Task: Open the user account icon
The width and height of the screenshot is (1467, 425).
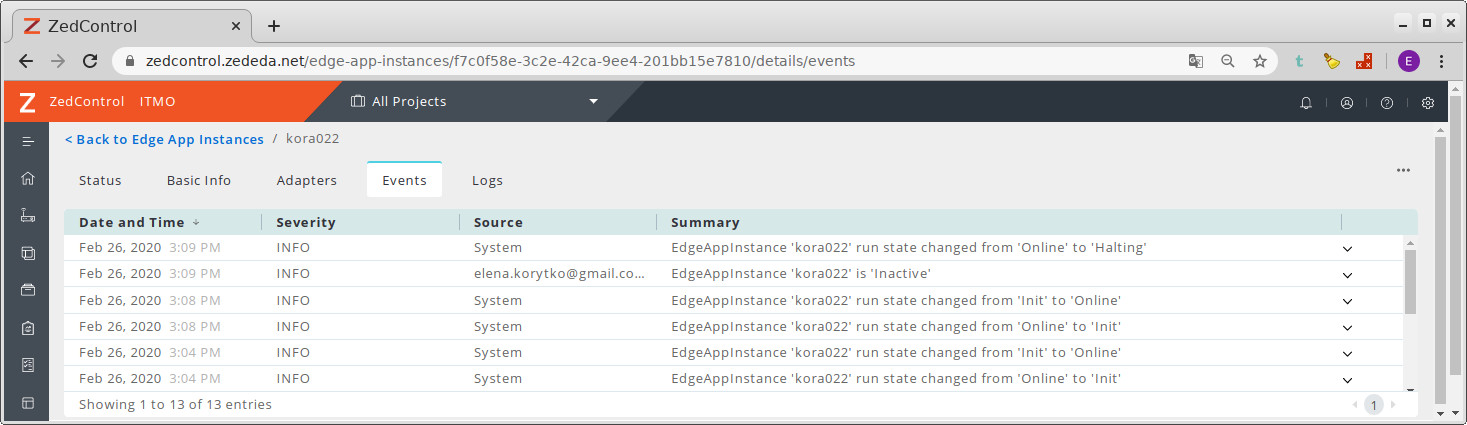Action: coord(1347,102)
